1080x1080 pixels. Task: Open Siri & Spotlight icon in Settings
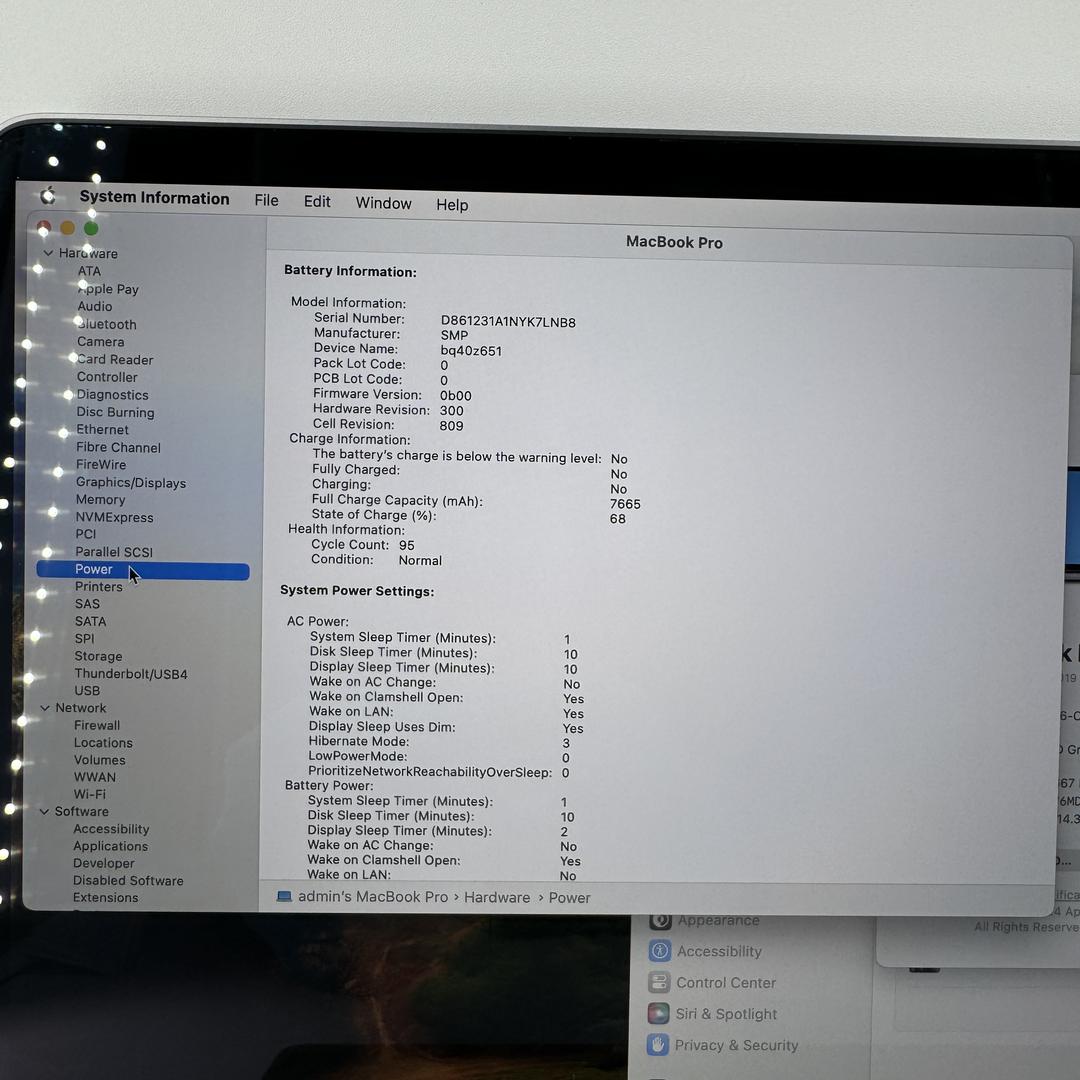pos(658,1013)
